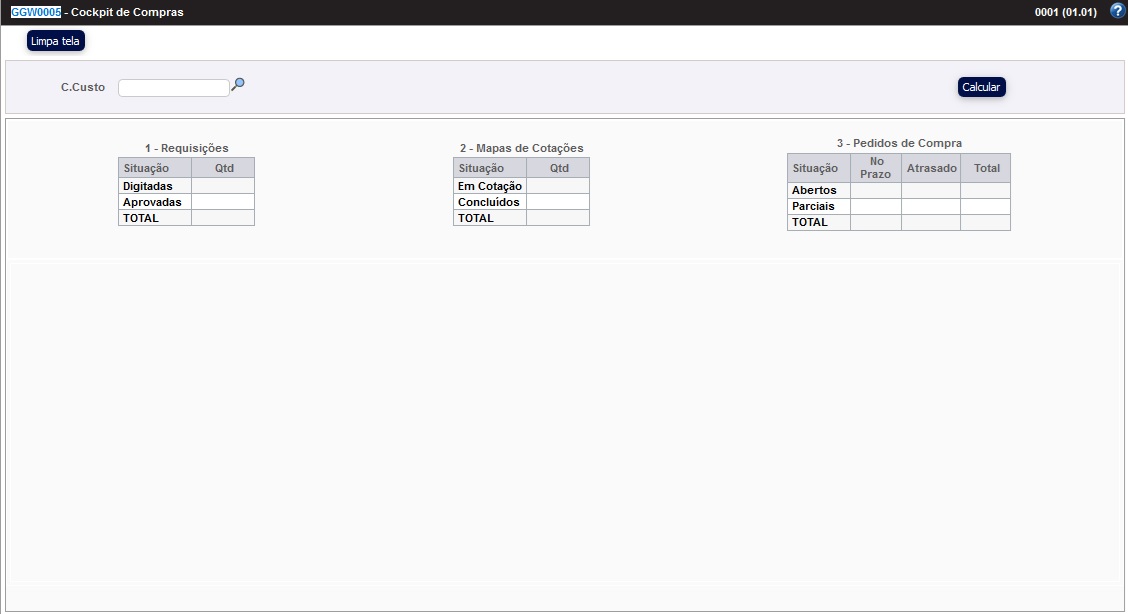Click the help question mark icon

[1117, 12]
